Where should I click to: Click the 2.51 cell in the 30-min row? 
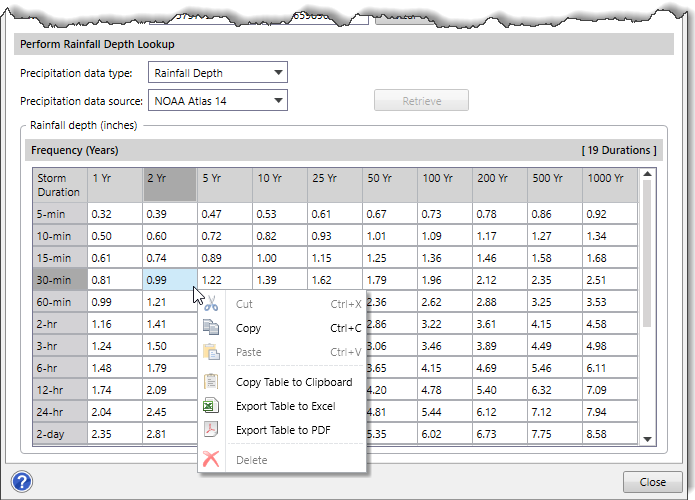610,280
